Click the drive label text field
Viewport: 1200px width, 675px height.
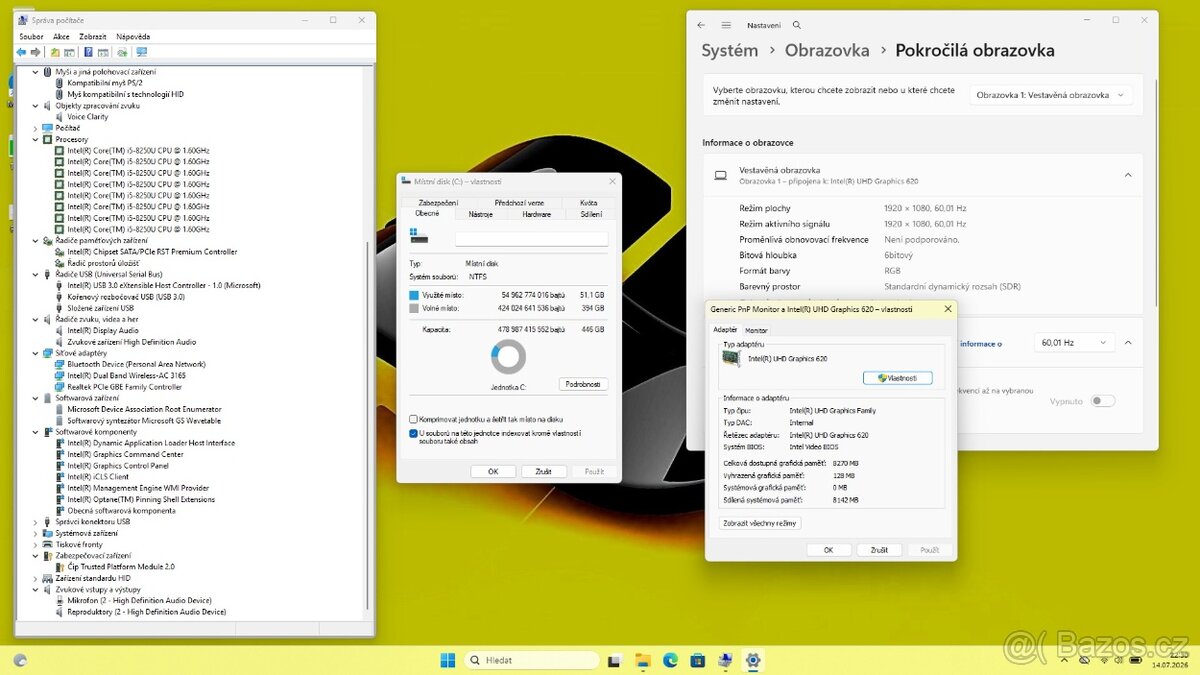(531, 239)
